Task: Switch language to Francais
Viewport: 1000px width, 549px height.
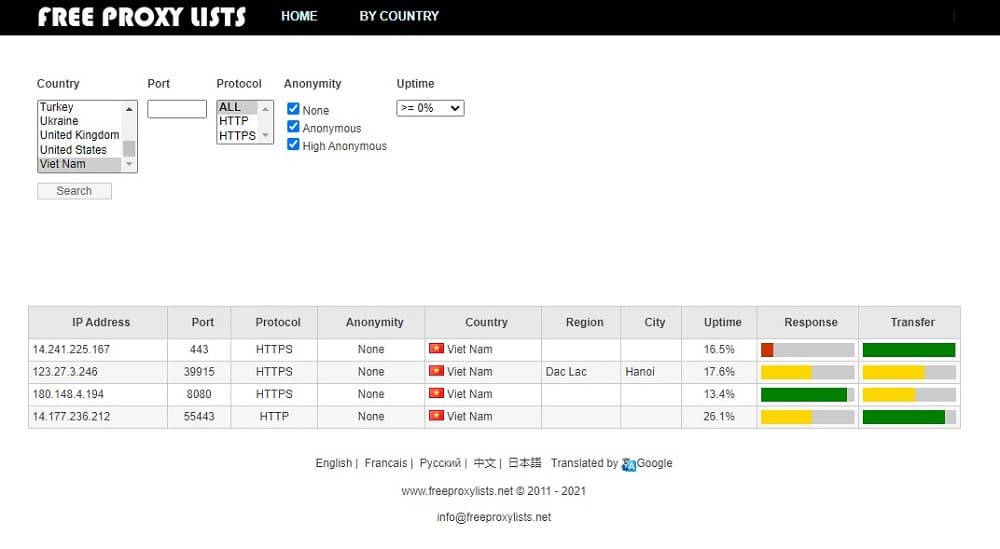Action: pos(386,463)
